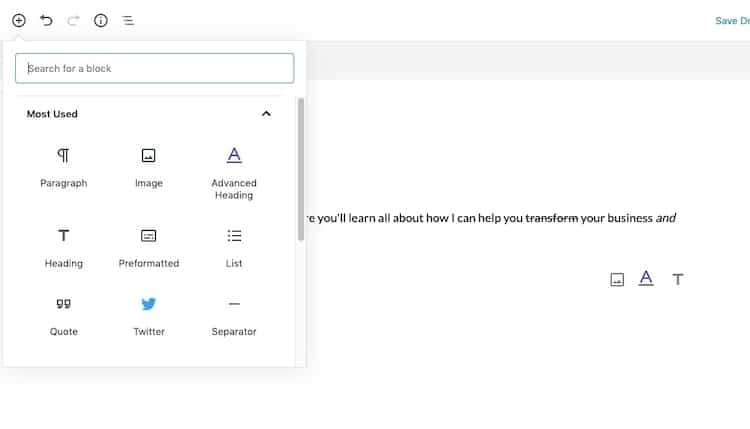Open block navigation list icon
The image size is (750, 429).
128,21
